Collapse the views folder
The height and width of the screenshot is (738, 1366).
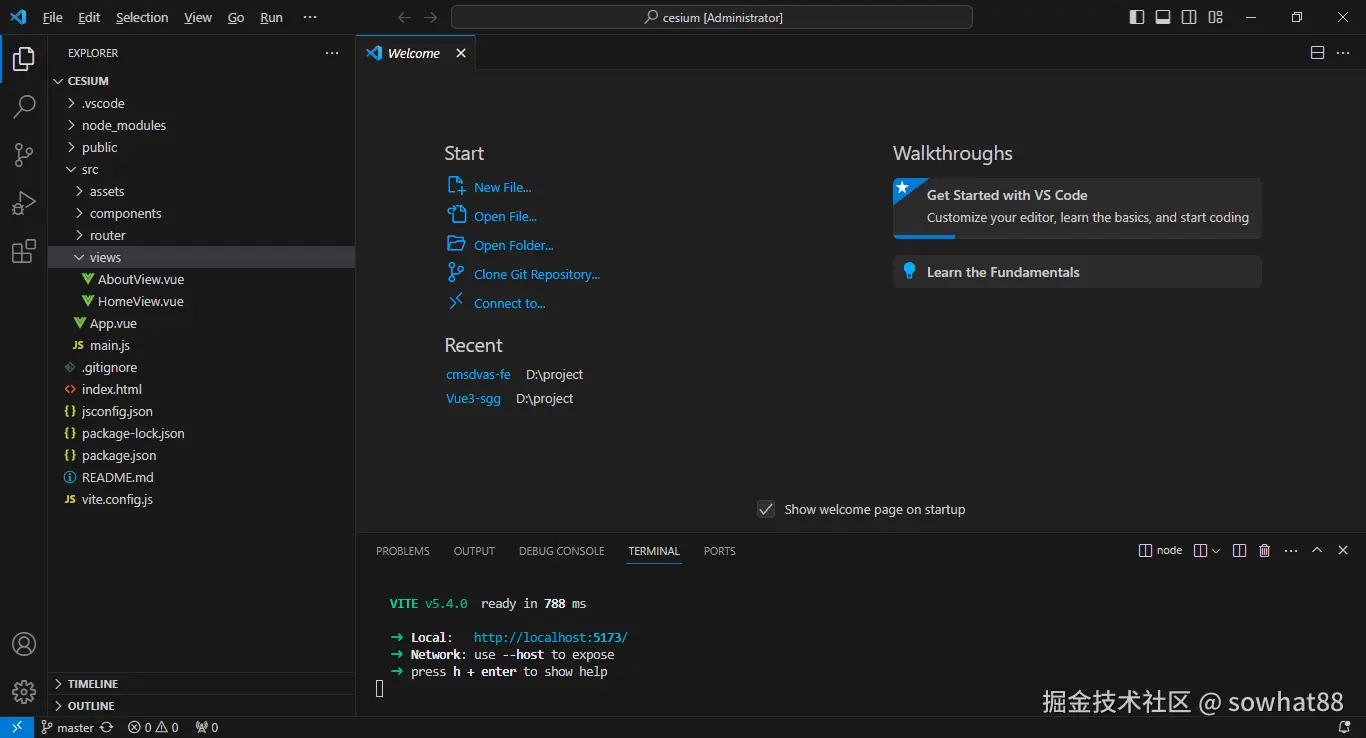pyautogui.click(x=105, y=257)
